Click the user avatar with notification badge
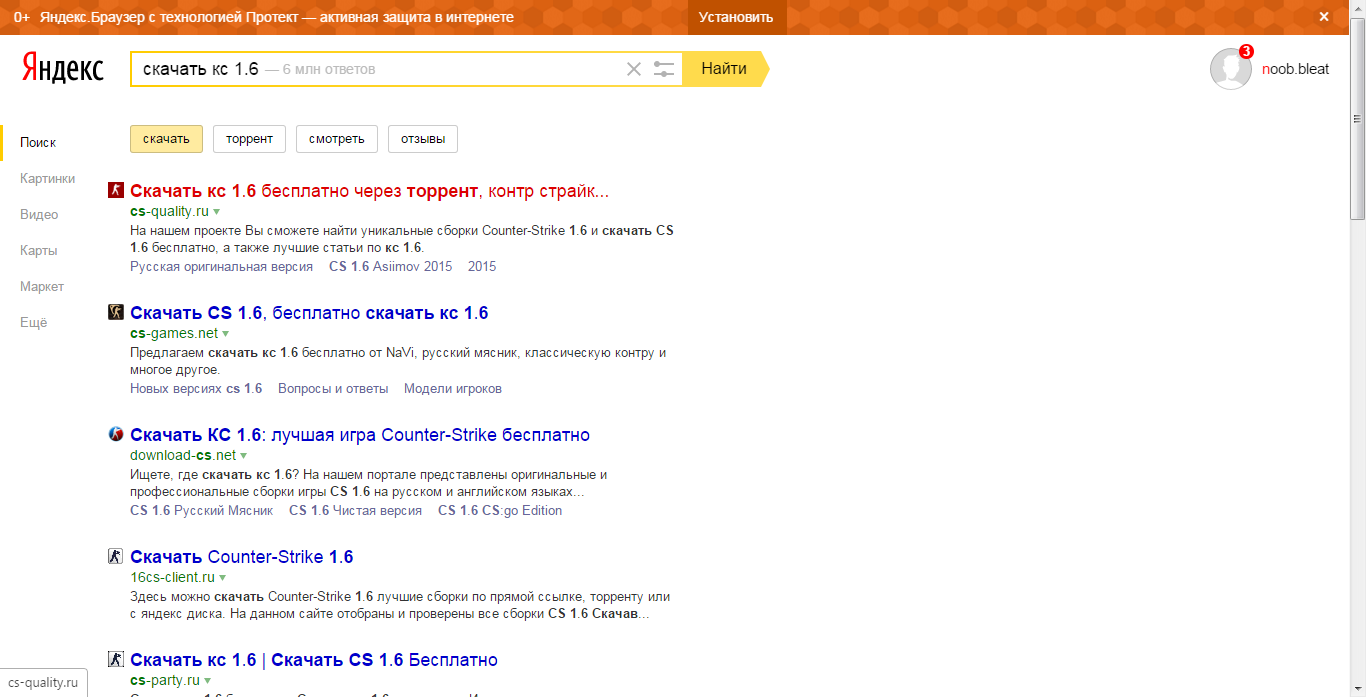The width and height of the screenshot is (1366, 697). pyautogui.click(x=1230, y=68)
